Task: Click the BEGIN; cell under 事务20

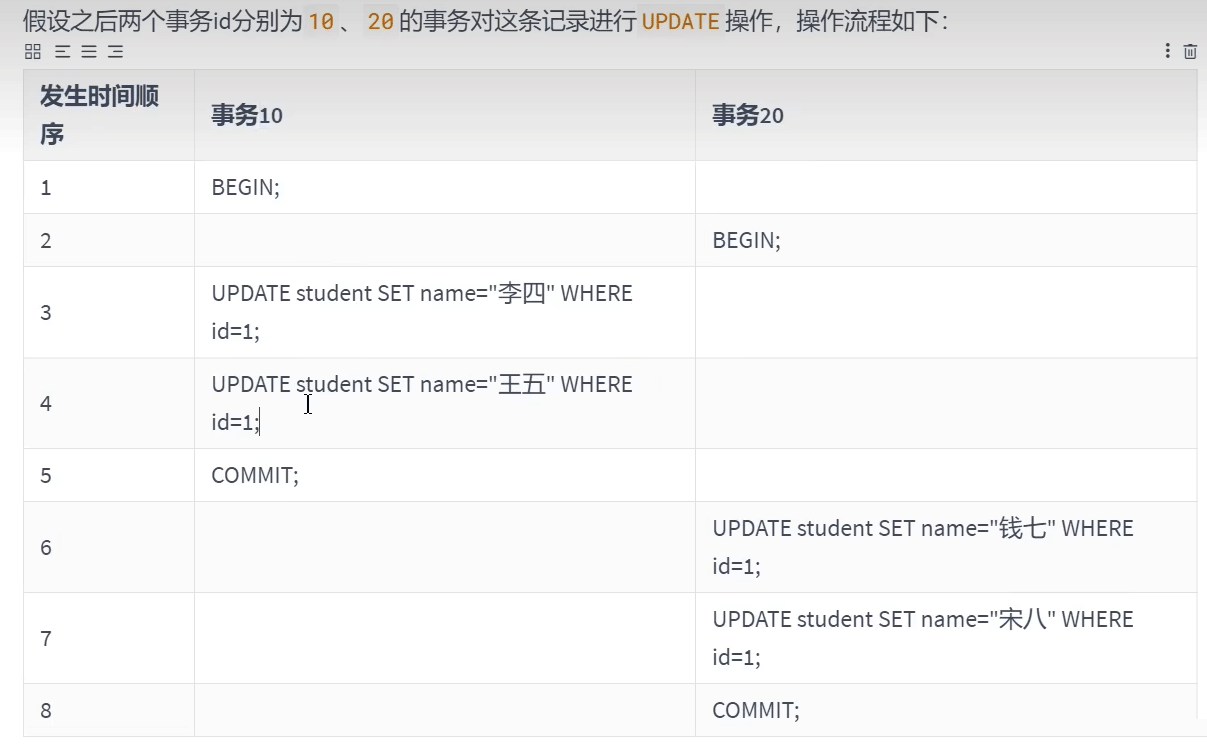Action: (x=747, y=240)
